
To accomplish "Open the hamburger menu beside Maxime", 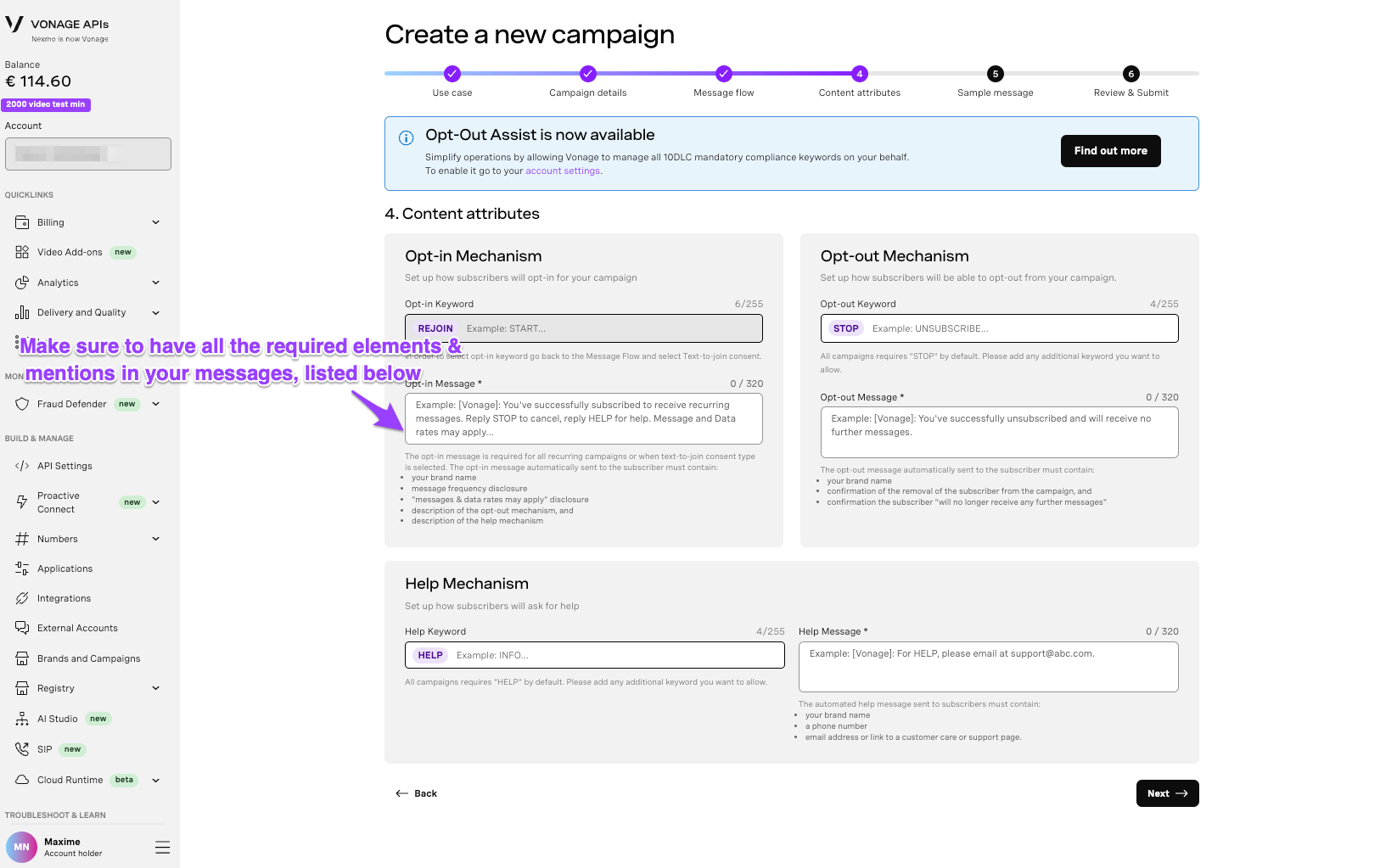I will pos(163,847).
